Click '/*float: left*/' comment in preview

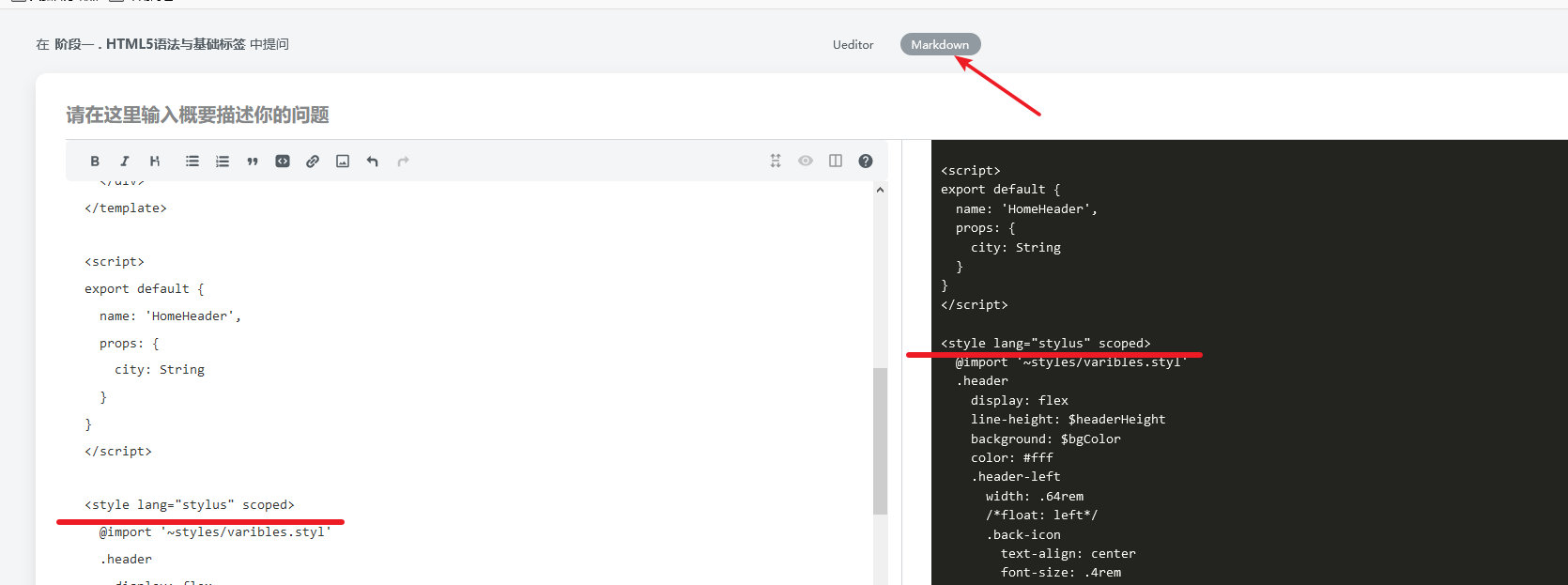pos(1042,516)
